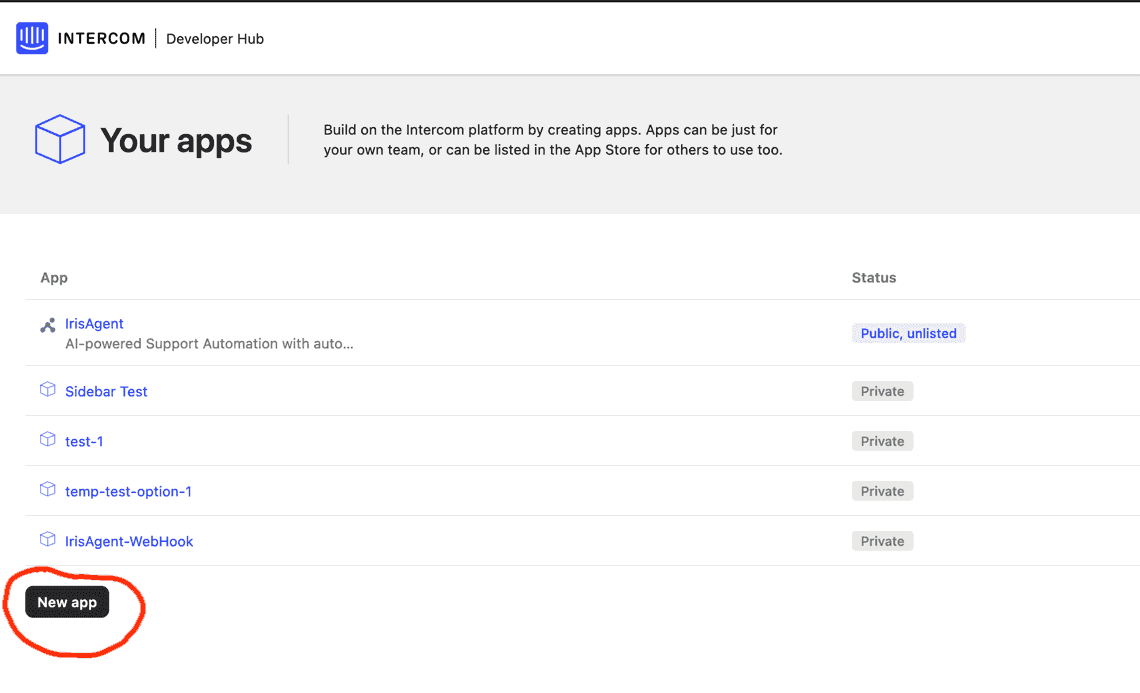Click the AI-powered Support Automation description
The image size is (1140, 693).
(x=209, y=344)
